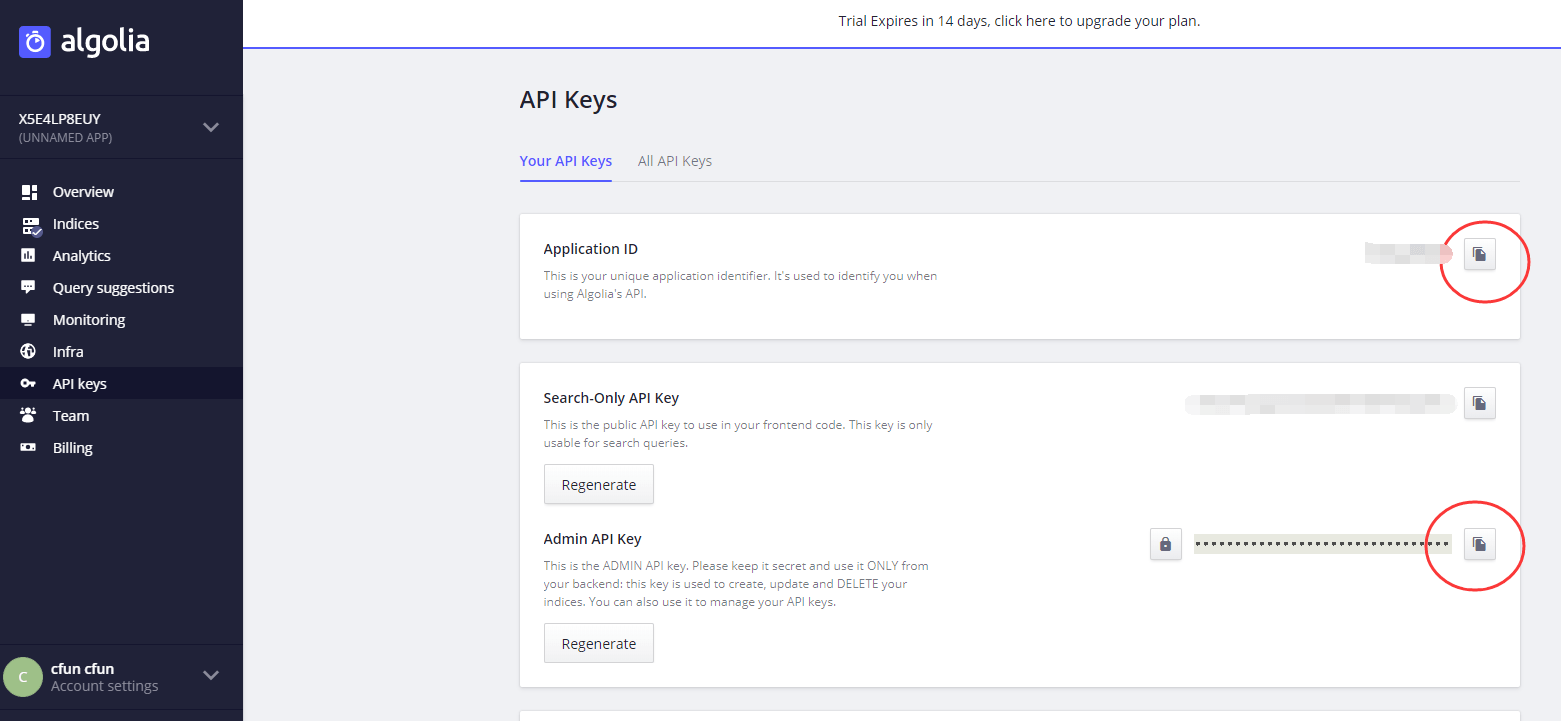Click the Analytics chart icon in sidebar
Image resolution: width=1561 pixels, height=721 pixels.
coord(29,256)
